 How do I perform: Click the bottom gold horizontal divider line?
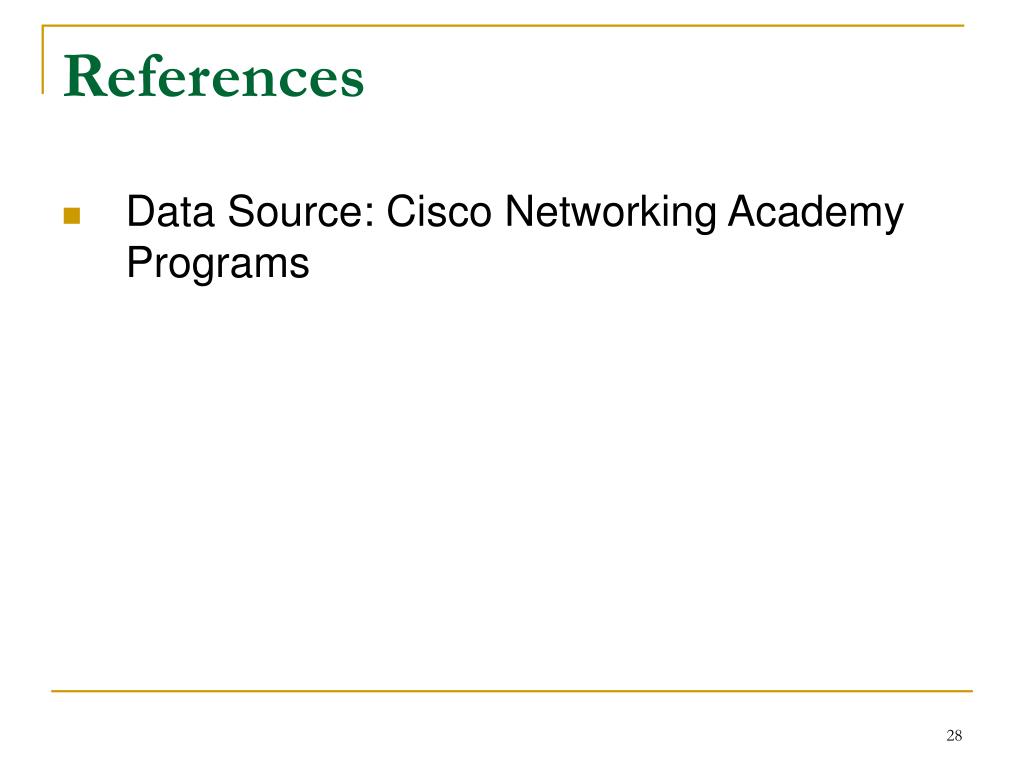pos(512,690)
